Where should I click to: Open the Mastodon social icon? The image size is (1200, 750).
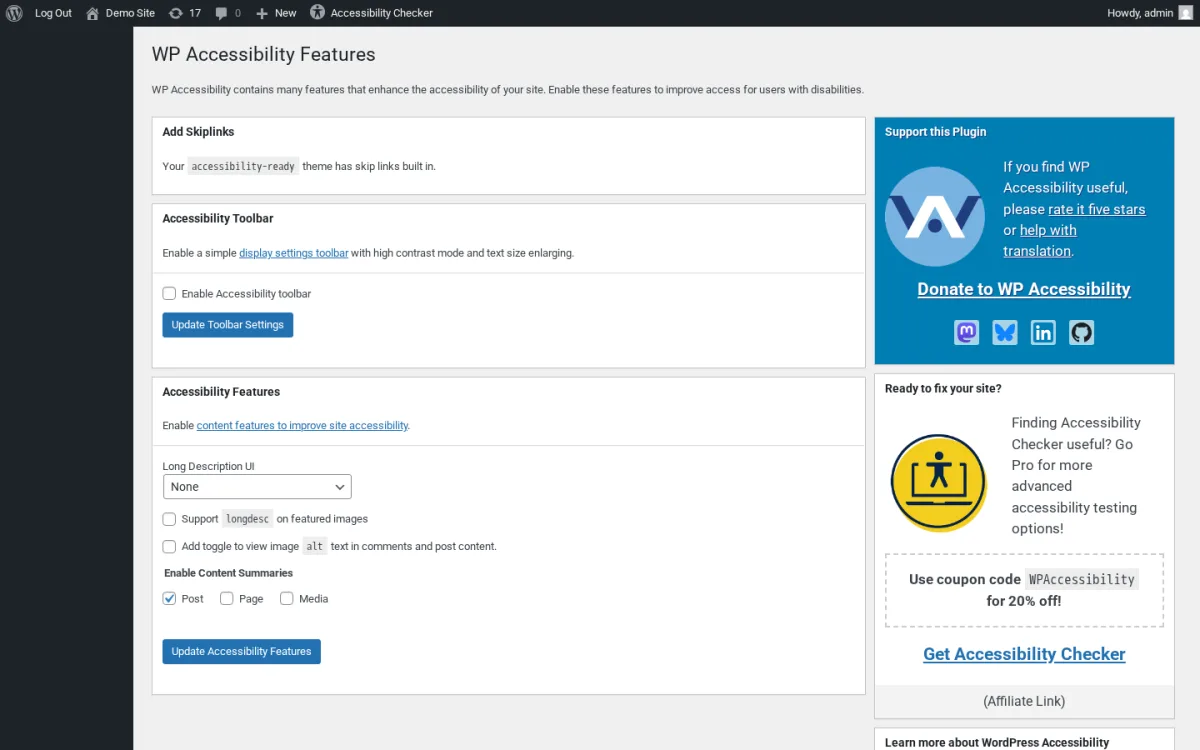coord(966,332)
